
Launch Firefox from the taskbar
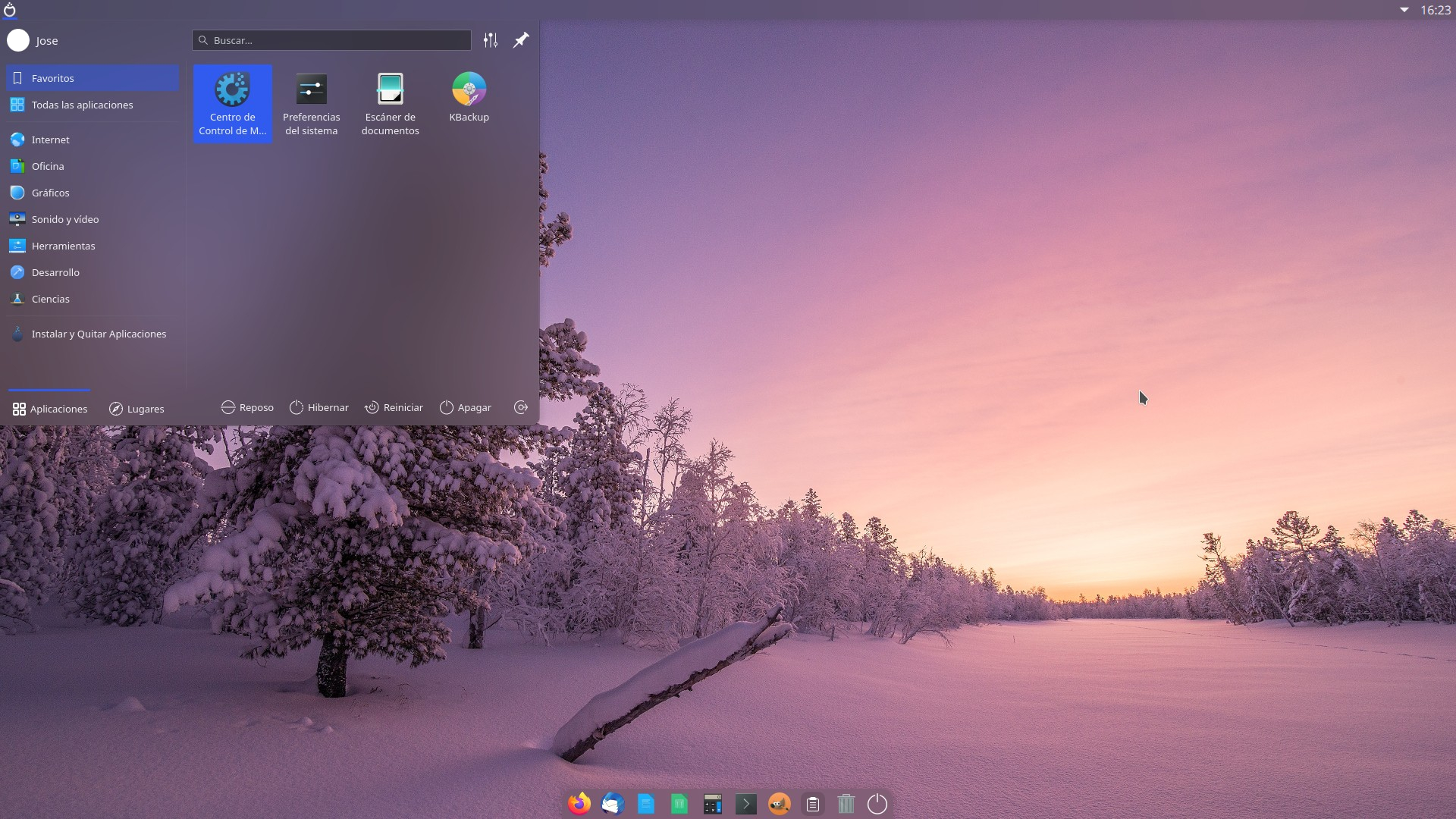pyautogui.click(x=579, y=804)
